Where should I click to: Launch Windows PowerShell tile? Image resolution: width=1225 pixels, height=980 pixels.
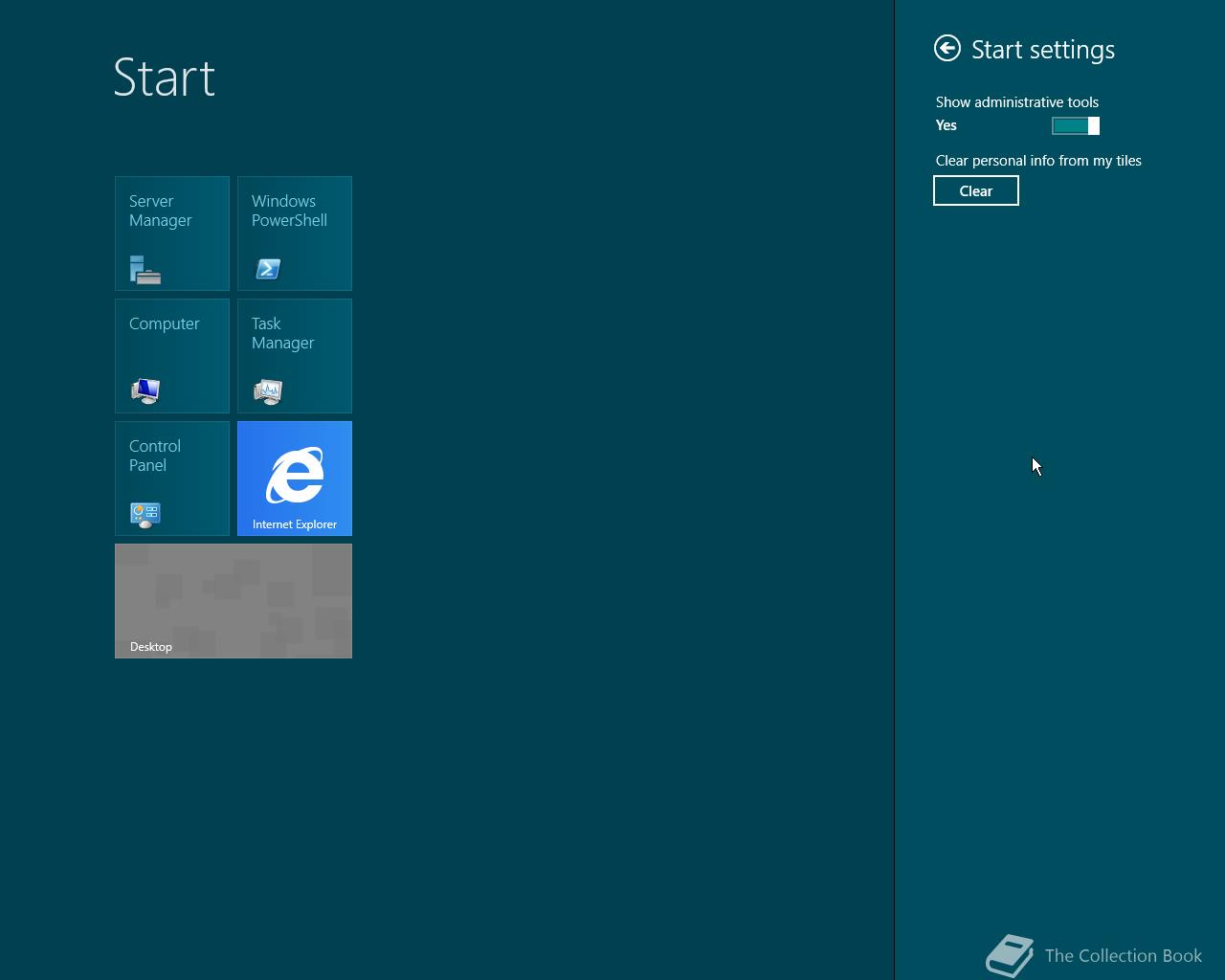click(295, 234)
